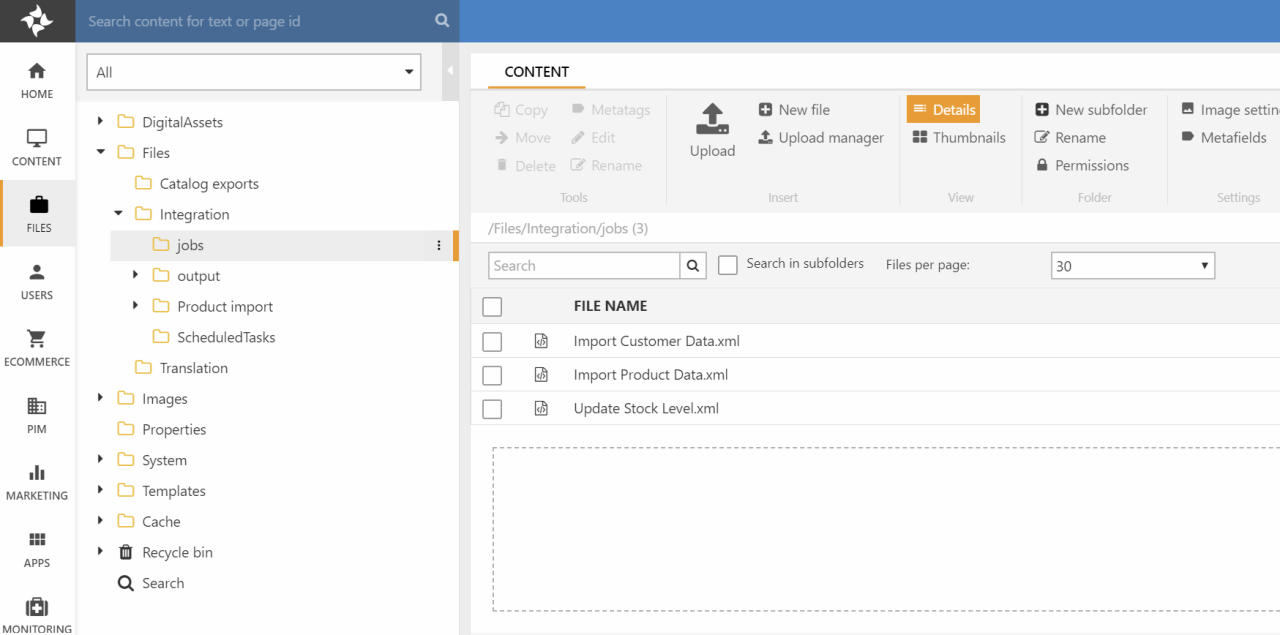Open the Marketing section in the sidebar
The height and width of the screenshot is (635, 1280).
(37, 482)
